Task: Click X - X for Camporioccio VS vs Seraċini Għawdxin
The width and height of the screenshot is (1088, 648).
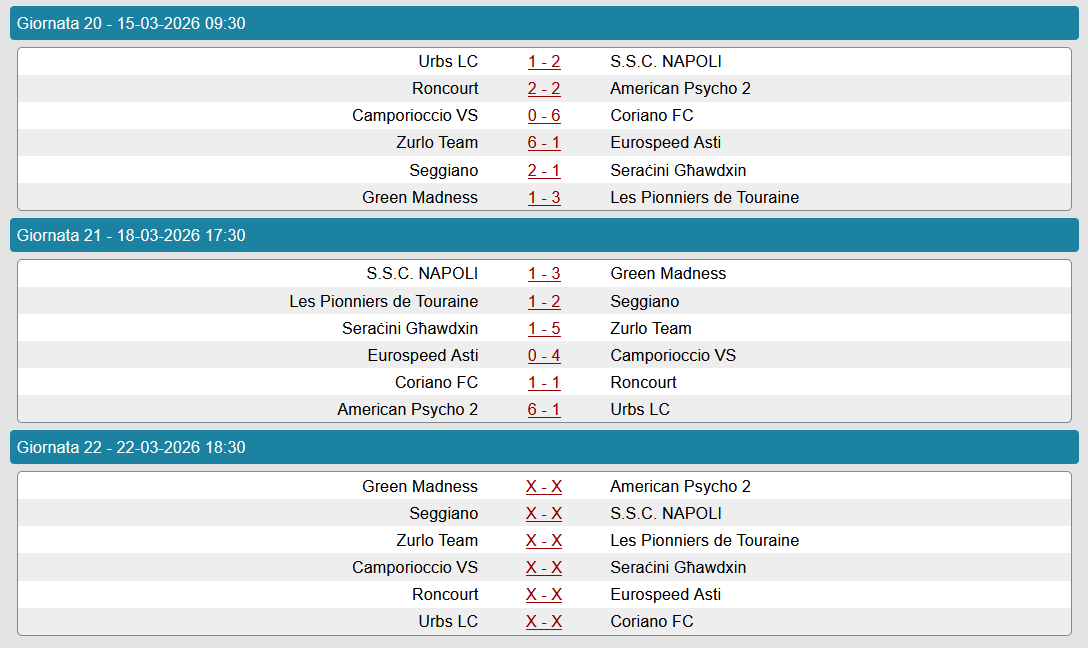Action: [544, 568]
